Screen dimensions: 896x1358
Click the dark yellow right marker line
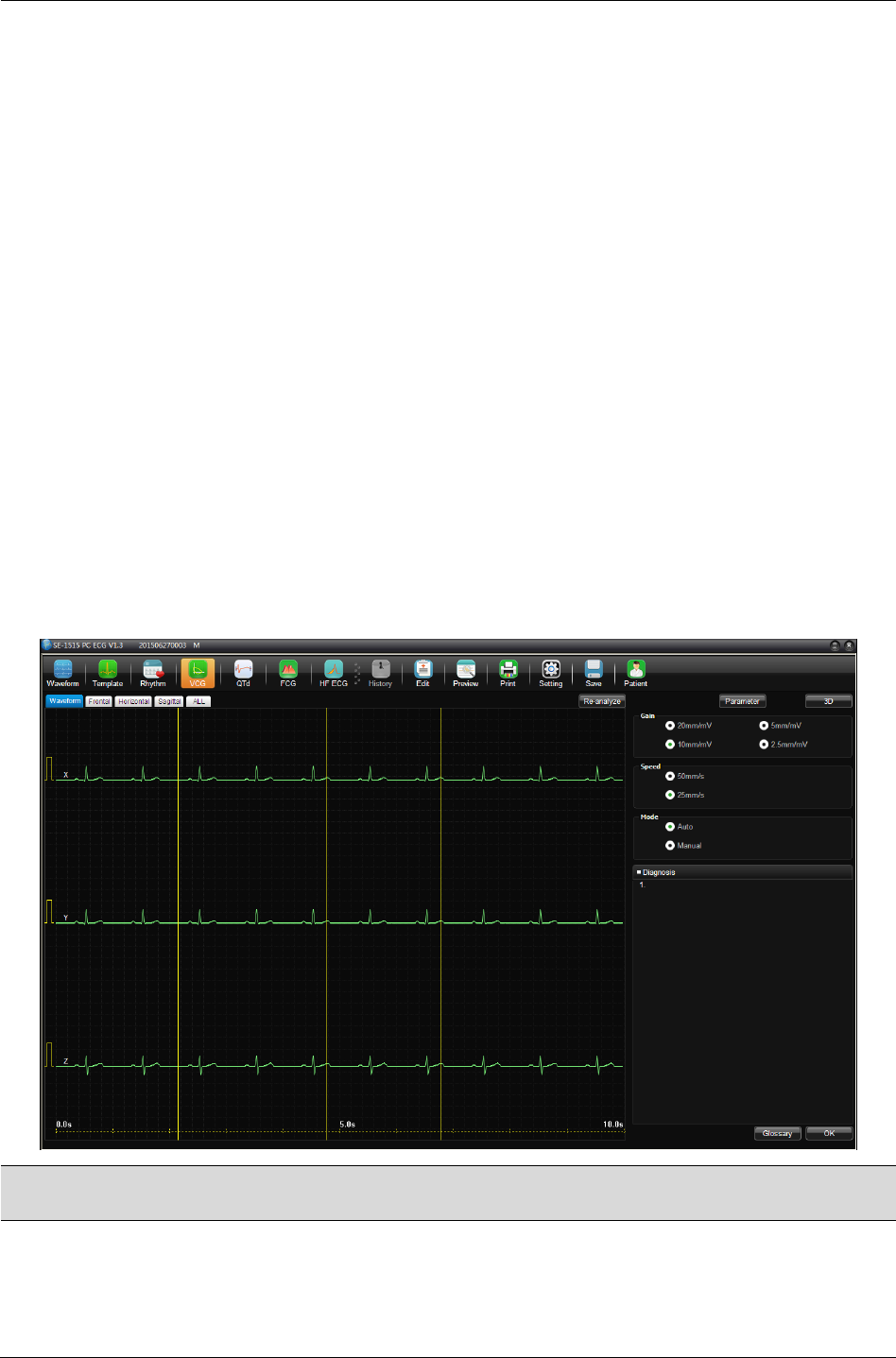pyautogui.click(x=440, y=923)
